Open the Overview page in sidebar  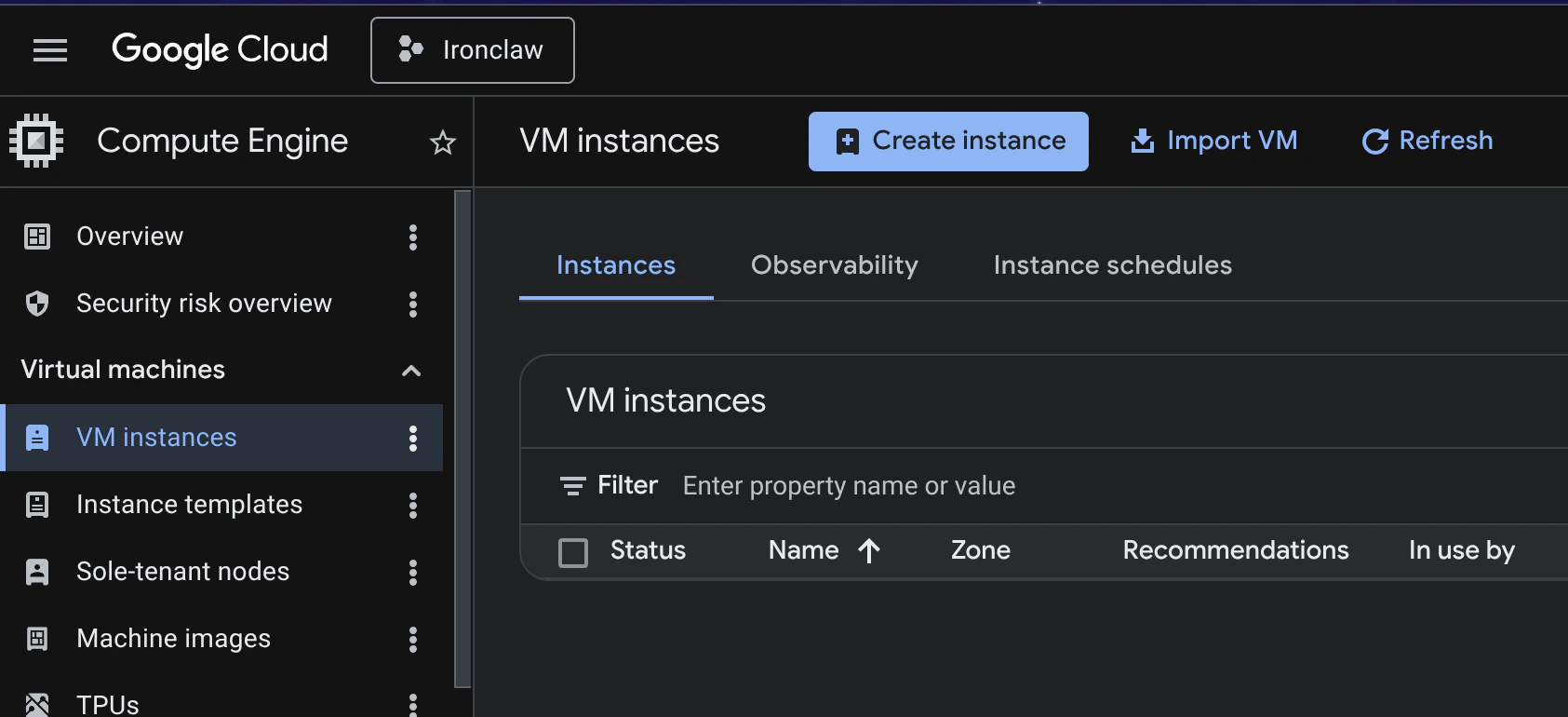pyautogui.click(x=129, y=237)
